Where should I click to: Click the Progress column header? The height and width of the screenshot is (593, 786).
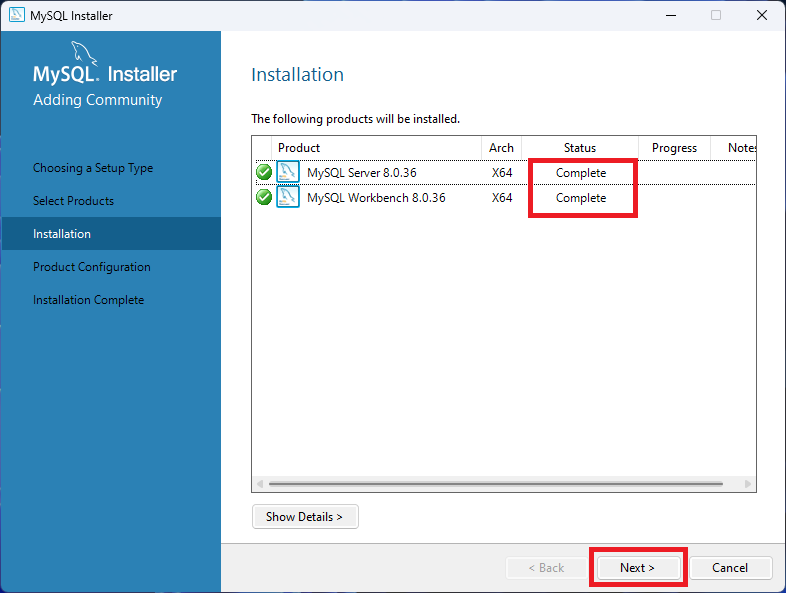674,148
